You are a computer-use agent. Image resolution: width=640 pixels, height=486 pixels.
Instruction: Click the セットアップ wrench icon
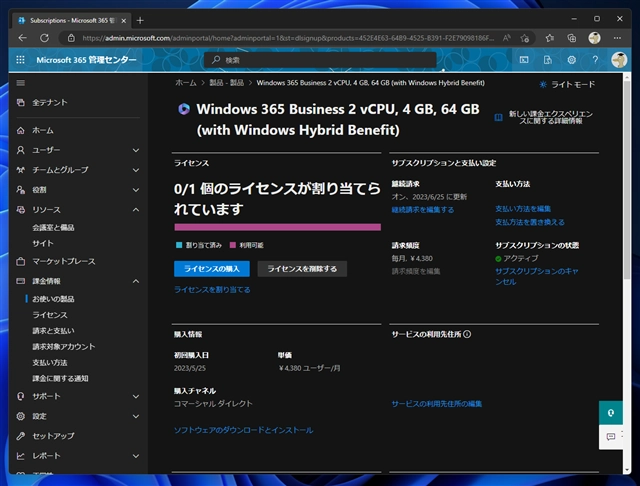tap(20, 436)
